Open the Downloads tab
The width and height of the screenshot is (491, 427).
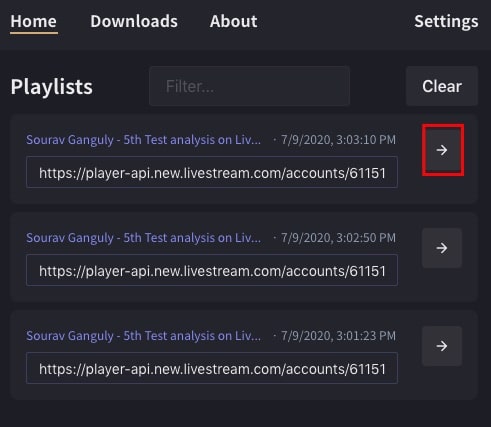pyautogui.click(x=134, y=22)
